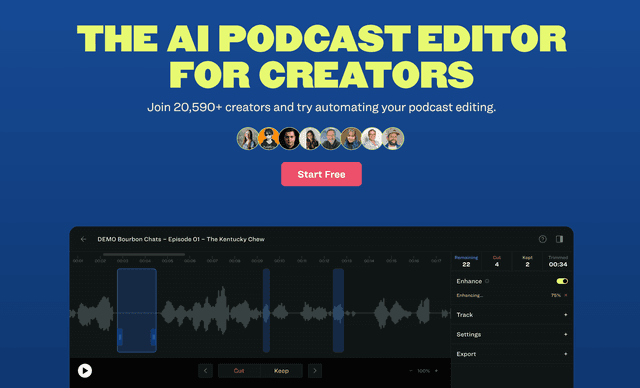Click the Enhance label in the side panel
This screenshot has height=388, width=640.
click(469, 281)
